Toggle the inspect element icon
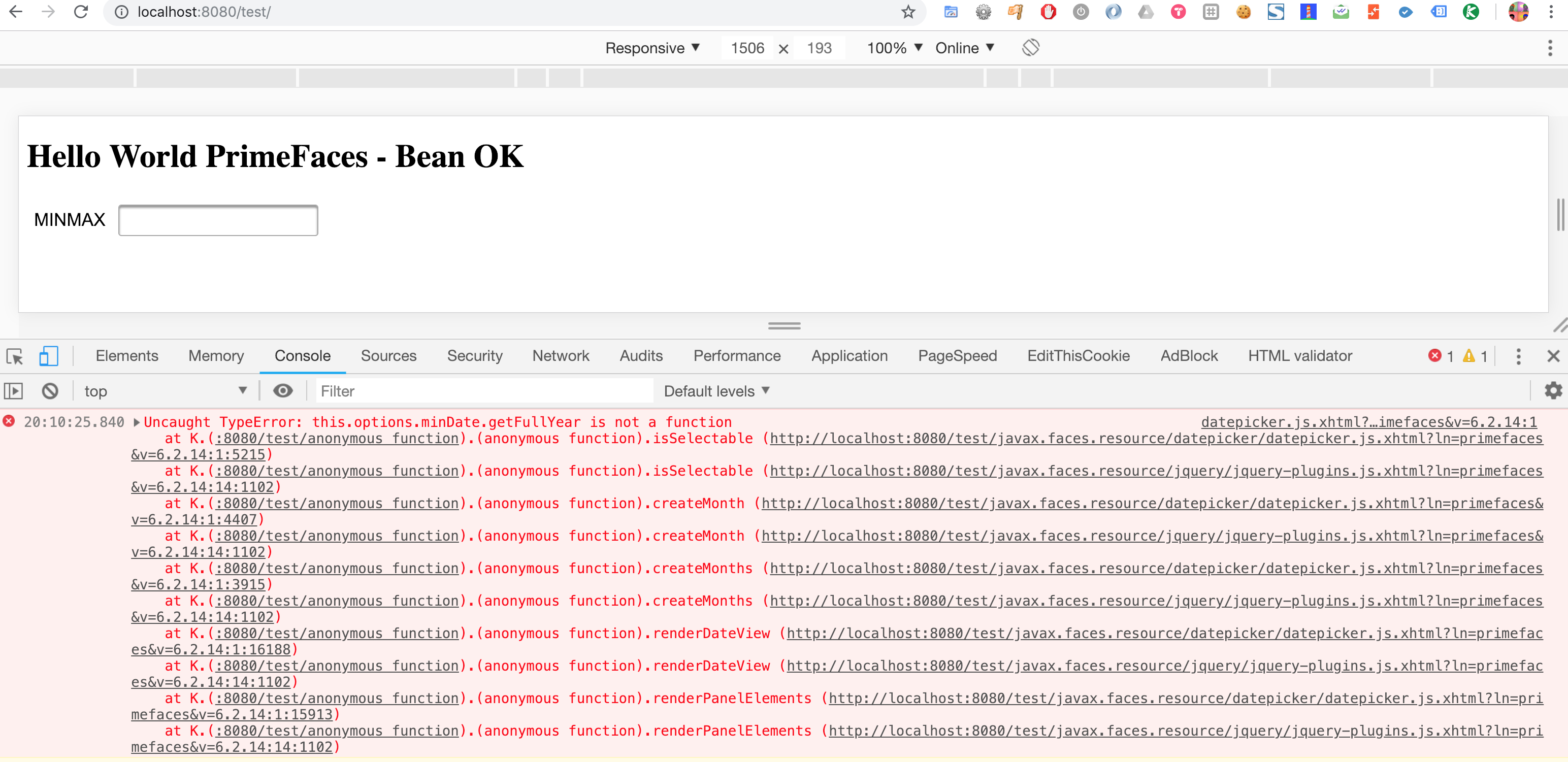1568x762 pixels. (15, 356)
